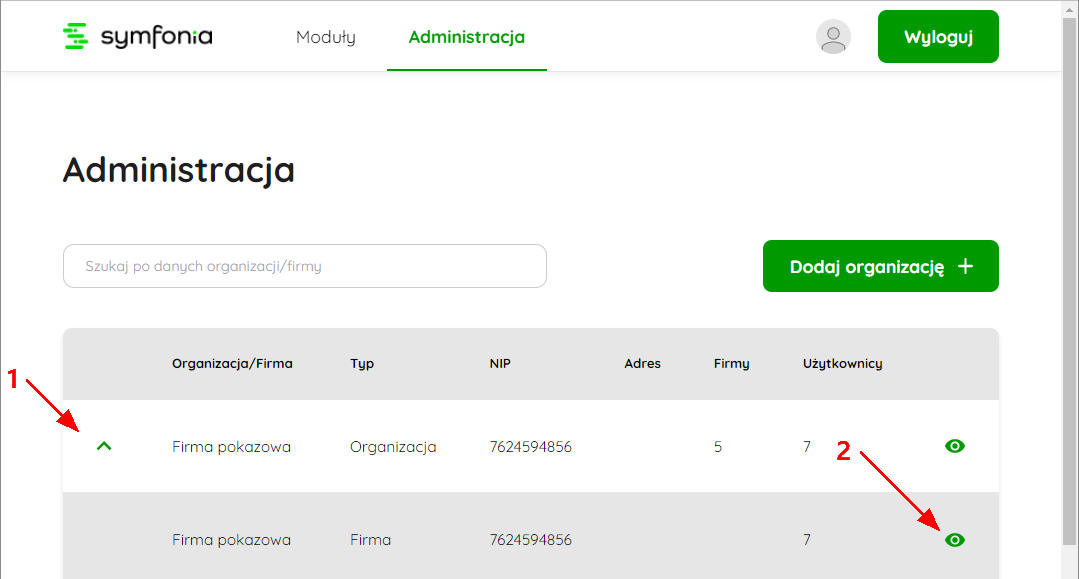Viewport: 1079px width, 579px height.
Task: Click the Użytkownicy column header
Action: pyautogui.click(x=842, y=364)
